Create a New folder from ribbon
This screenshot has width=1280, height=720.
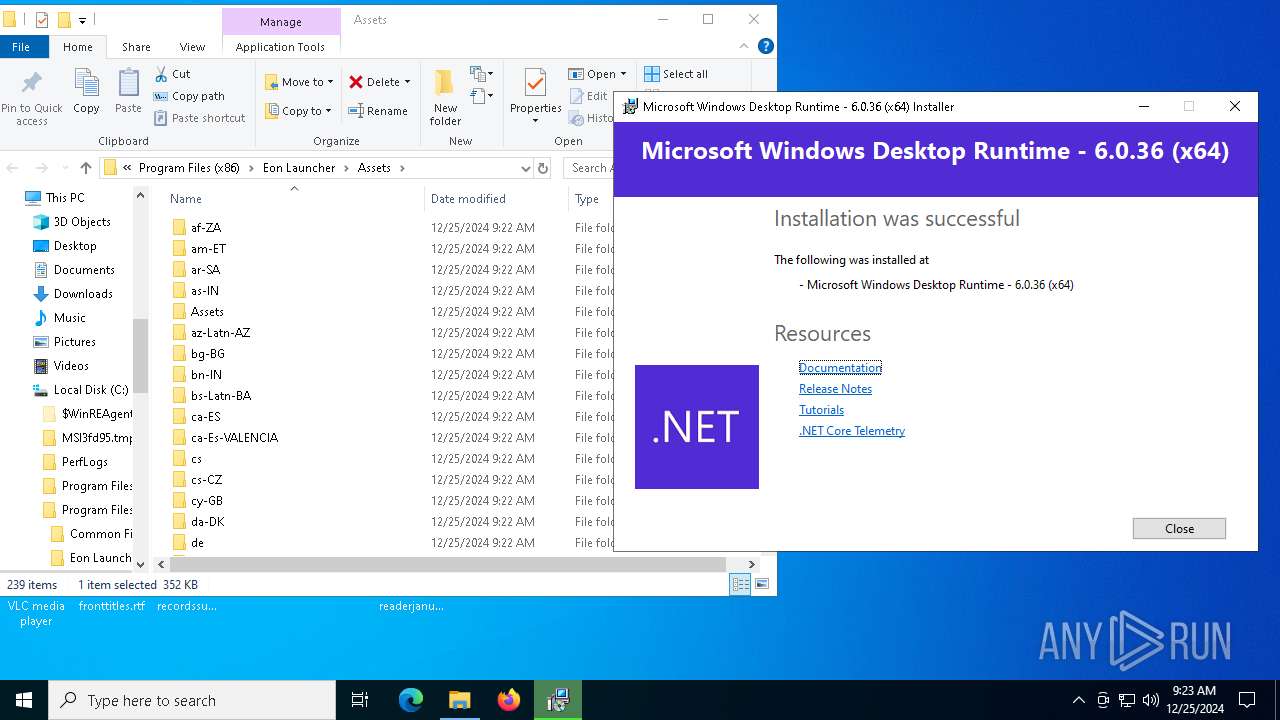[x=445, y=97]
